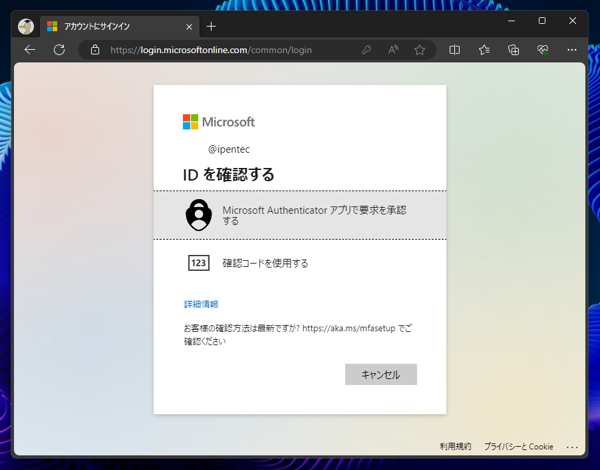Activate Read Aloud icon in address bar
600x470 pixels.
coord(393,50)
